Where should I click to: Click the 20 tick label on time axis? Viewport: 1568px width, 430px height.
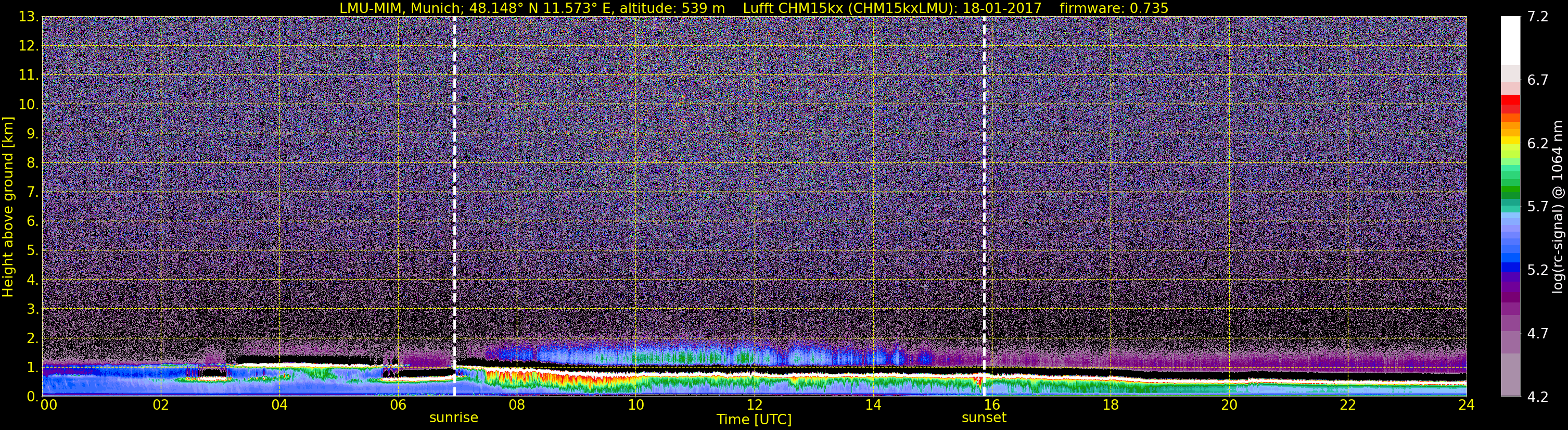[x=1229, y=405]
